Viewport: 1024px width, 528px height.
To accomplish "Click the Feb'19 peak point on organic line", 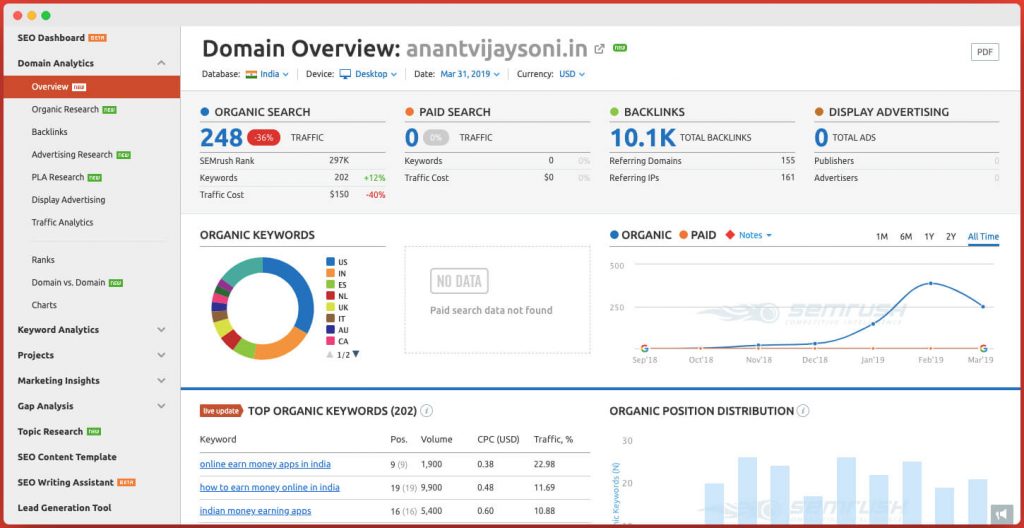I will point(931,283).
